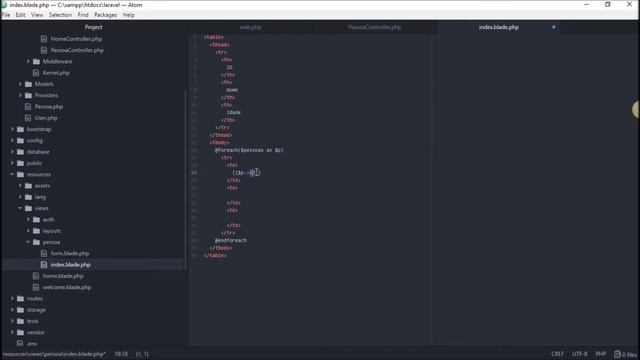Switch to the PessoaController.php editor tab
Viewport: 640px width, 360px height.
click(375, 27)
